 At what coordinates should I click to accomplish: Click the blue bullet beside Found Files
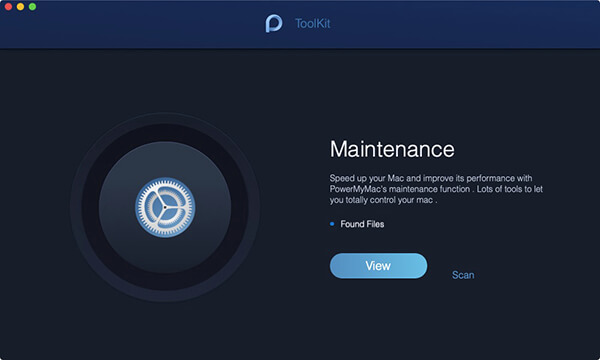(332, 224)
